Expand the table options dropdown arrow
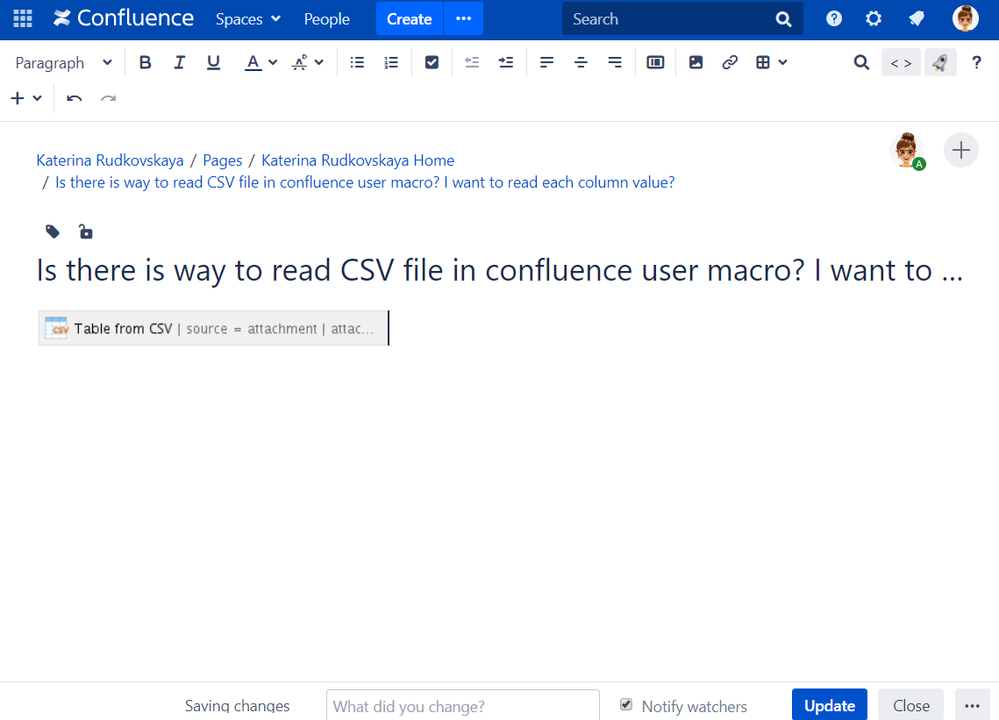Image resolution: width=999 pixels, height=720 pixels. (783, 62)
